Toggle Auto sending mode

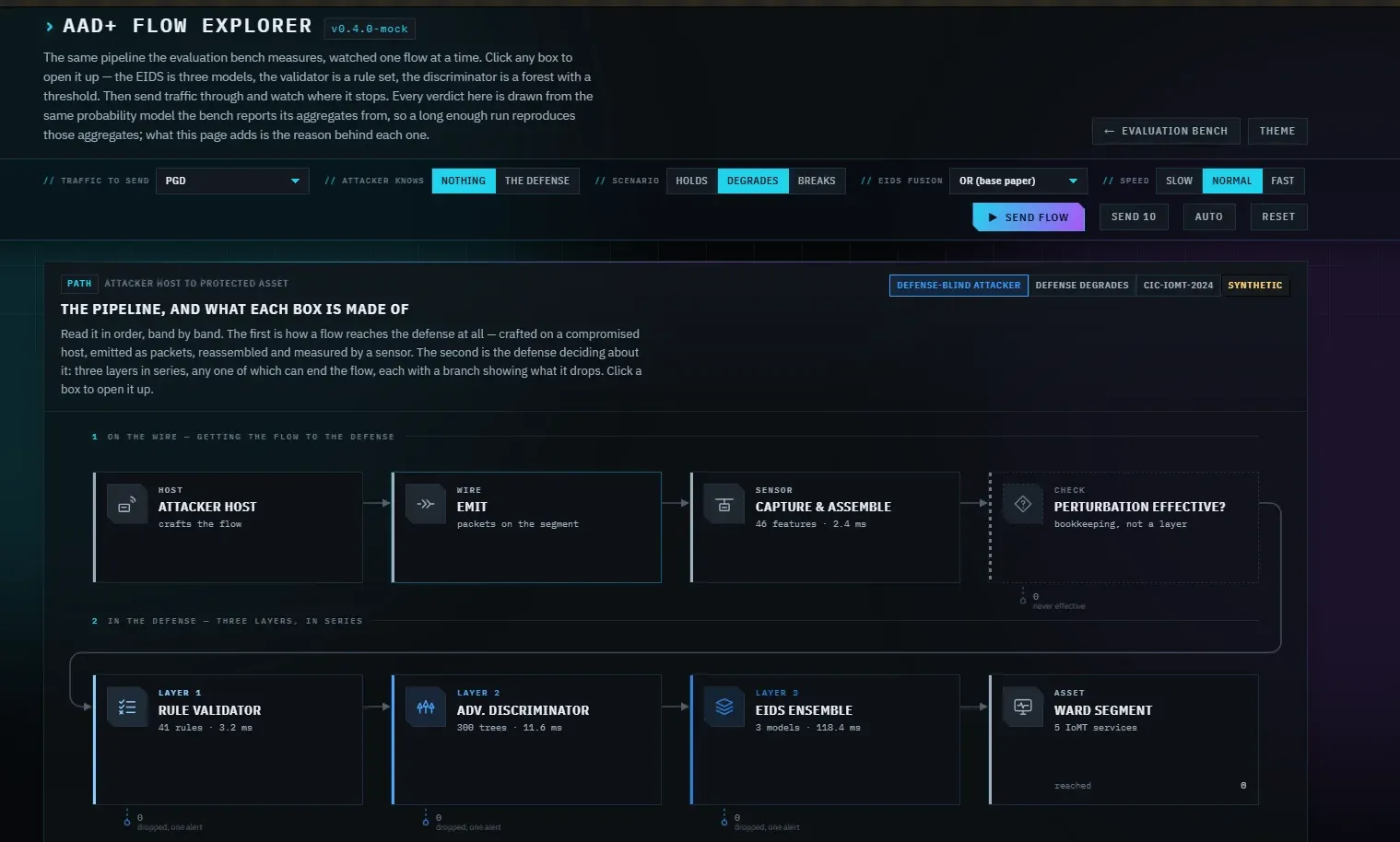tap(1209, 216)
